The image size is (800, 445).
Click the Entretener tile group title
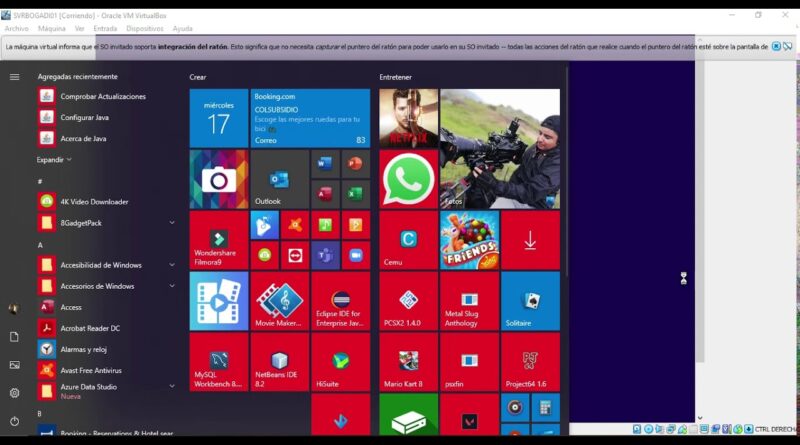(x=395, y=77)
